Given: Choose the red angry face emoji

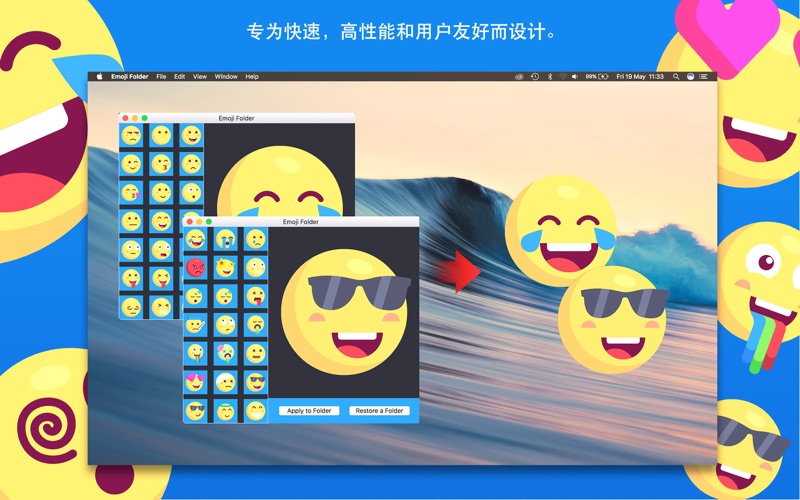Looking at the screenshot, I should click(195, 267).
